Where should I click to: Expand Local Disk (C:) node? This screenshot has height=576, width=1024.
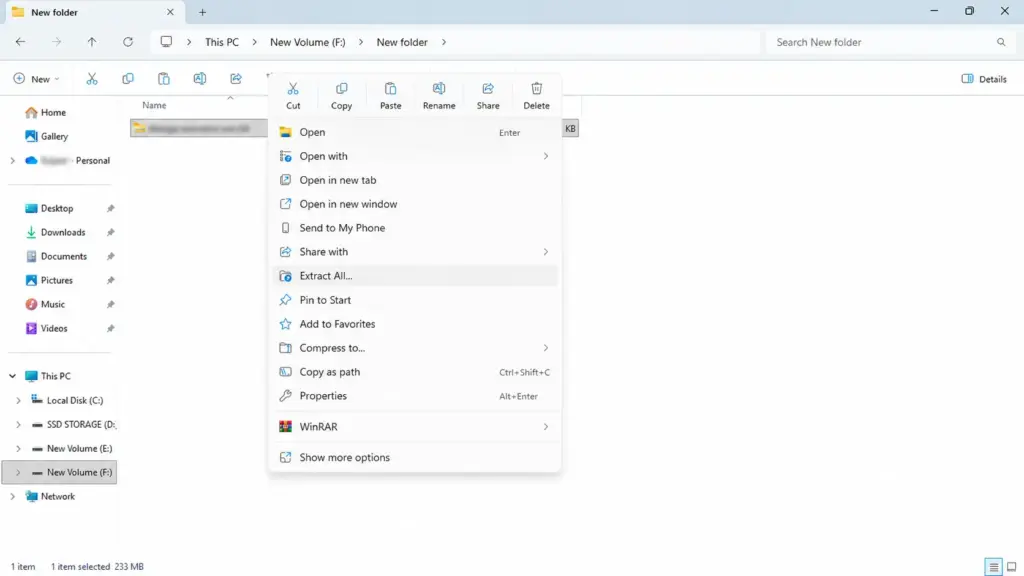[x=18, y=400]
